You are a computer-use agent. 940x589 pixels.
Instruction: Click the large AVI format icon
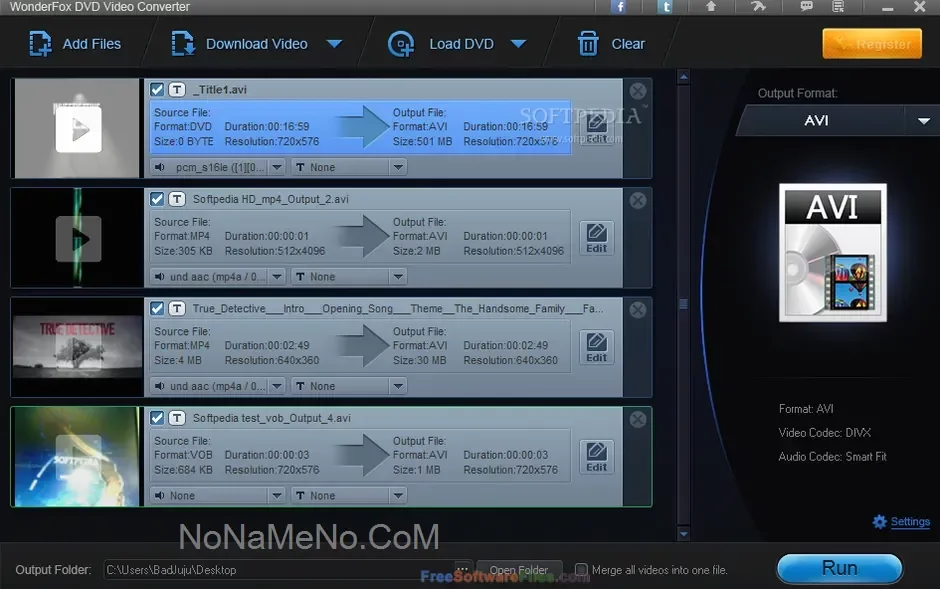[x=832, y=252]
